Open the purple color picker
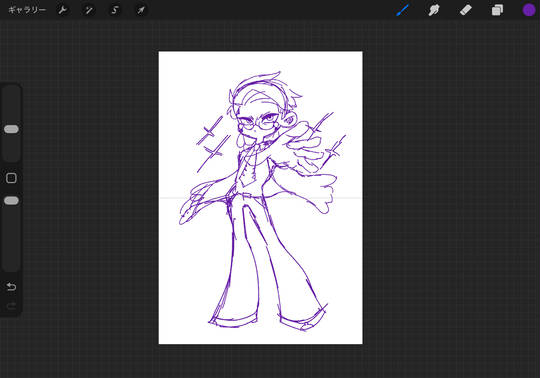Screen dimensions: 540x378 point(529,10)
